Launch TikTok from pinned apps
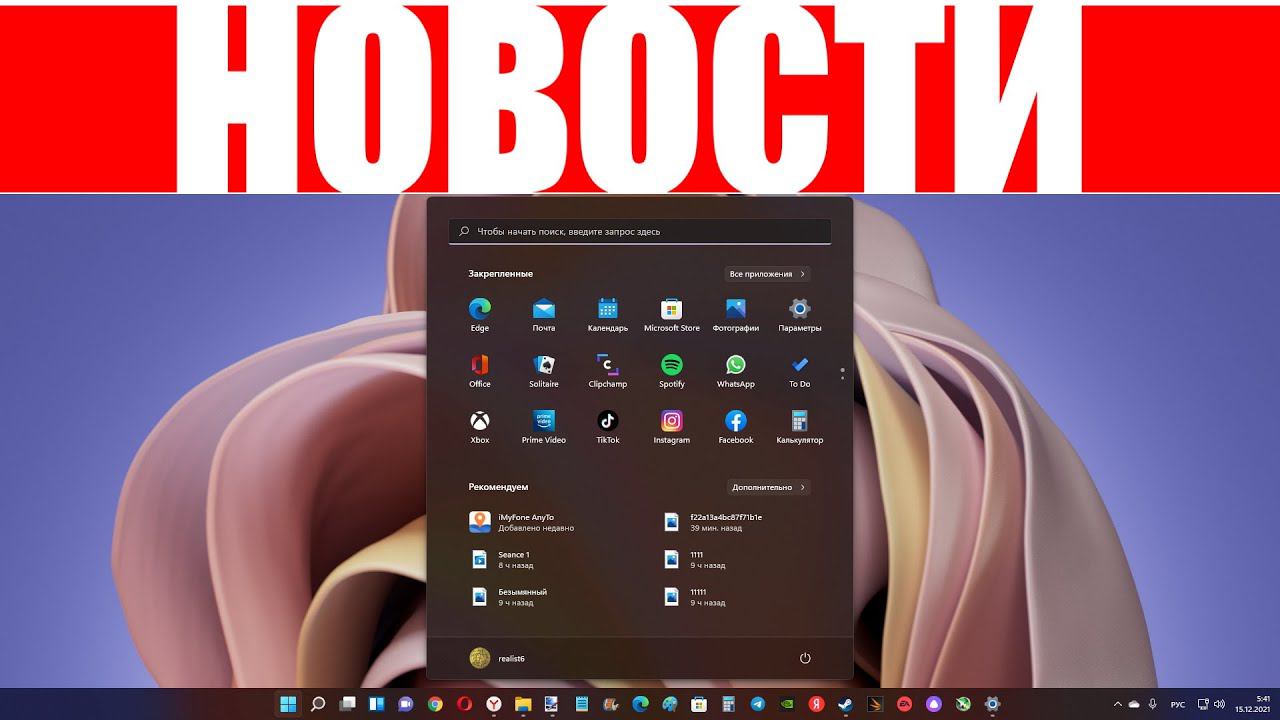The height and width of the screenshot is (720, 1280). (x=608, y=426)
